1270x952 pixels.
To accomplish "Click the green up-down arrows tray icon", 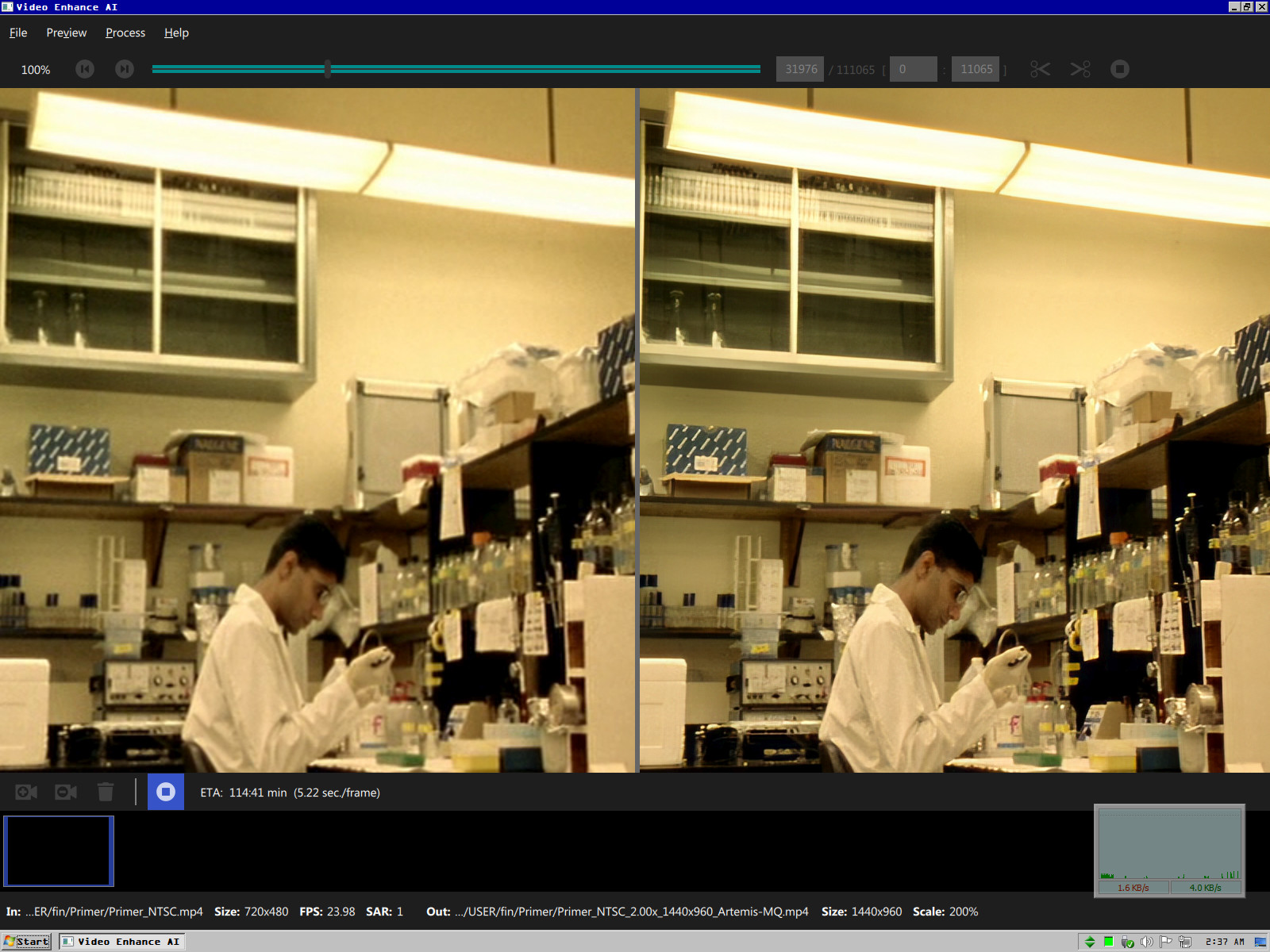I will point(1090,942).
